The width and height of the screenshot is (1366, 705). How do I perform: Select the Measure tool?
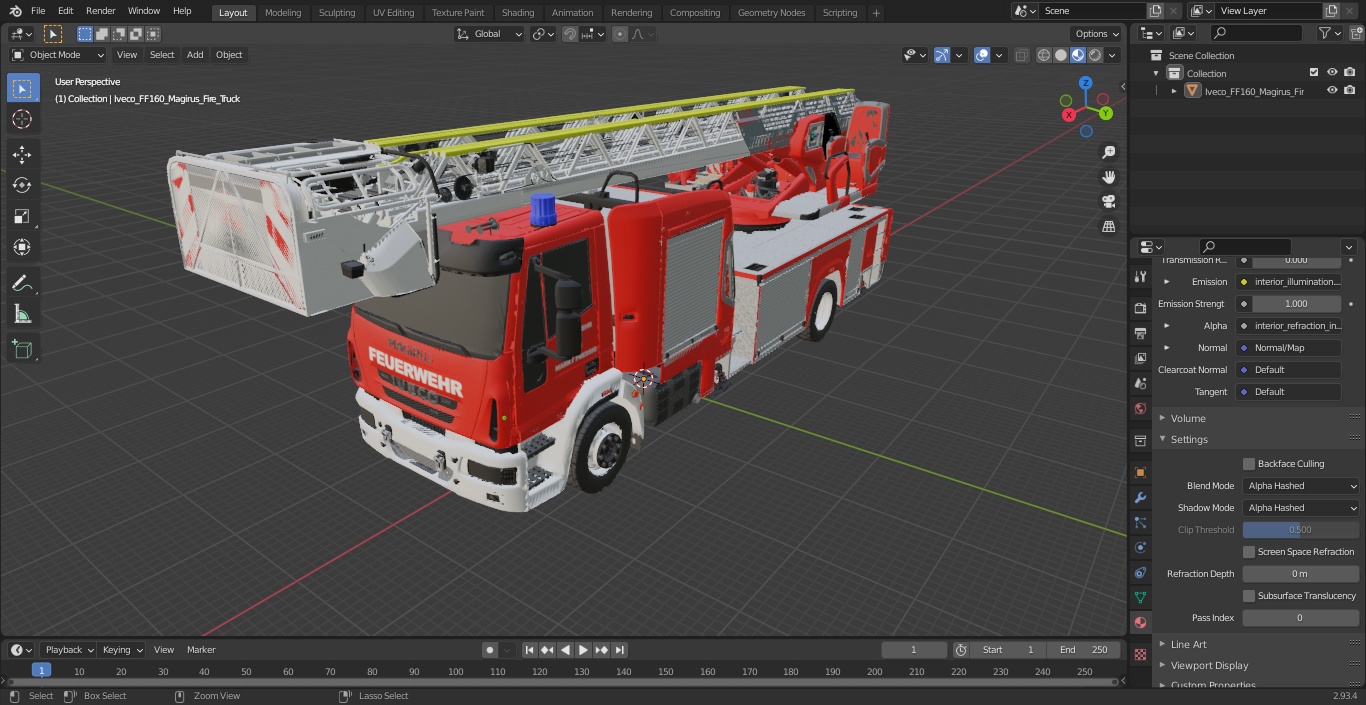coord(22,314)
